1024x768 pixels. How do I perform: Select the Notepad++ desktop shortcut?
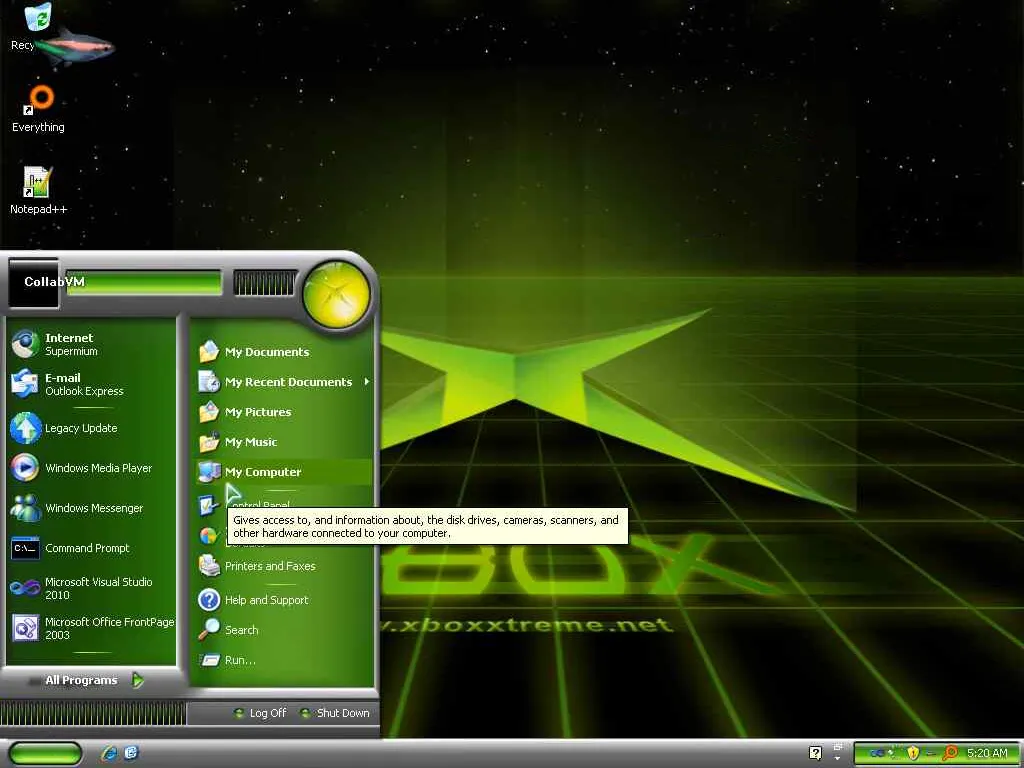point(38,191)
